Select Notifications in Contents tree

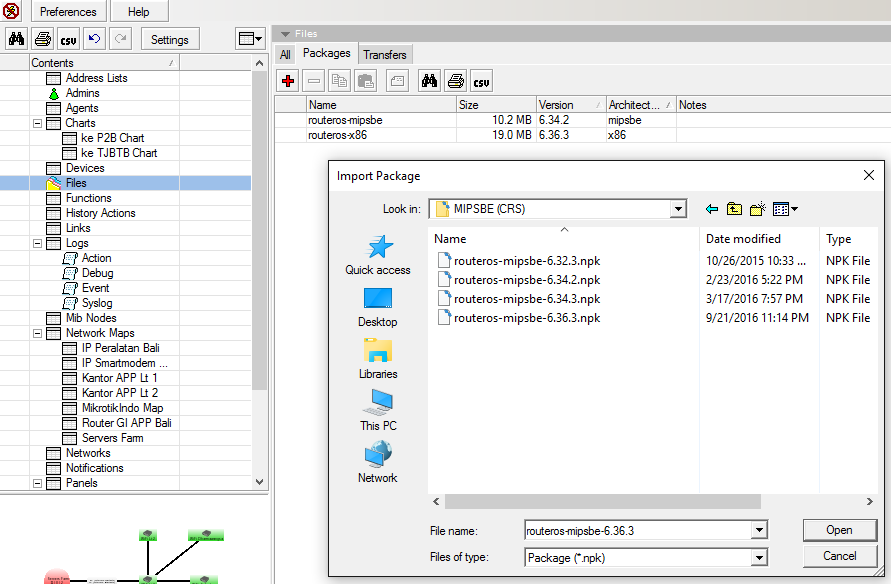pyautogui.click(x=94, y=468)
